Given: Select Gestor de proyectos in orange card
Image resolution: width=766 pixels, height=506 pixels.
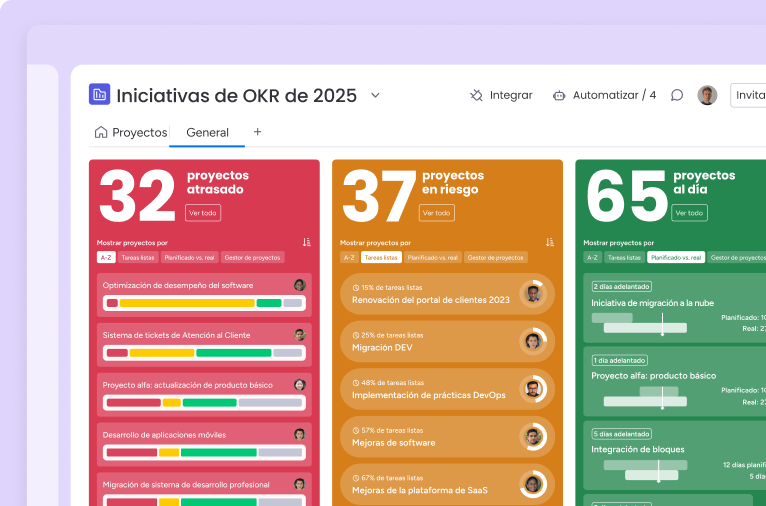Looking at the screenshot, I should point(496,257).
